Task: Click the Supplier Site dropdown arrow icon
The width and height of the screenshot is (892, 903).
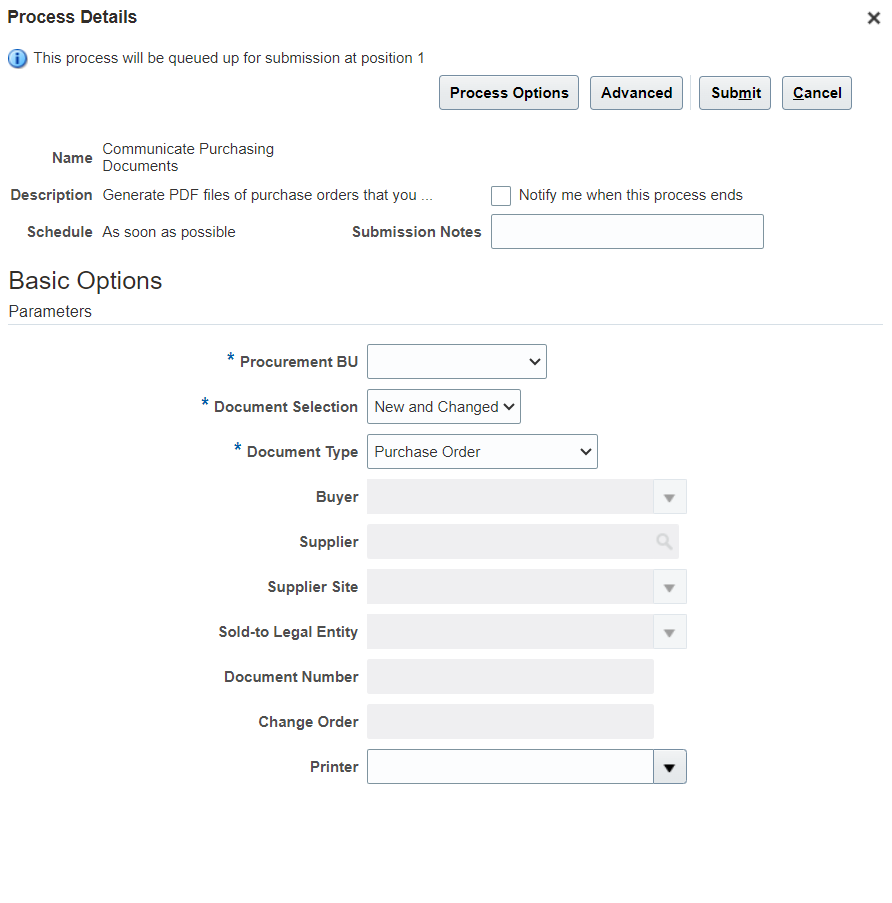Action: tap(669, 586)
